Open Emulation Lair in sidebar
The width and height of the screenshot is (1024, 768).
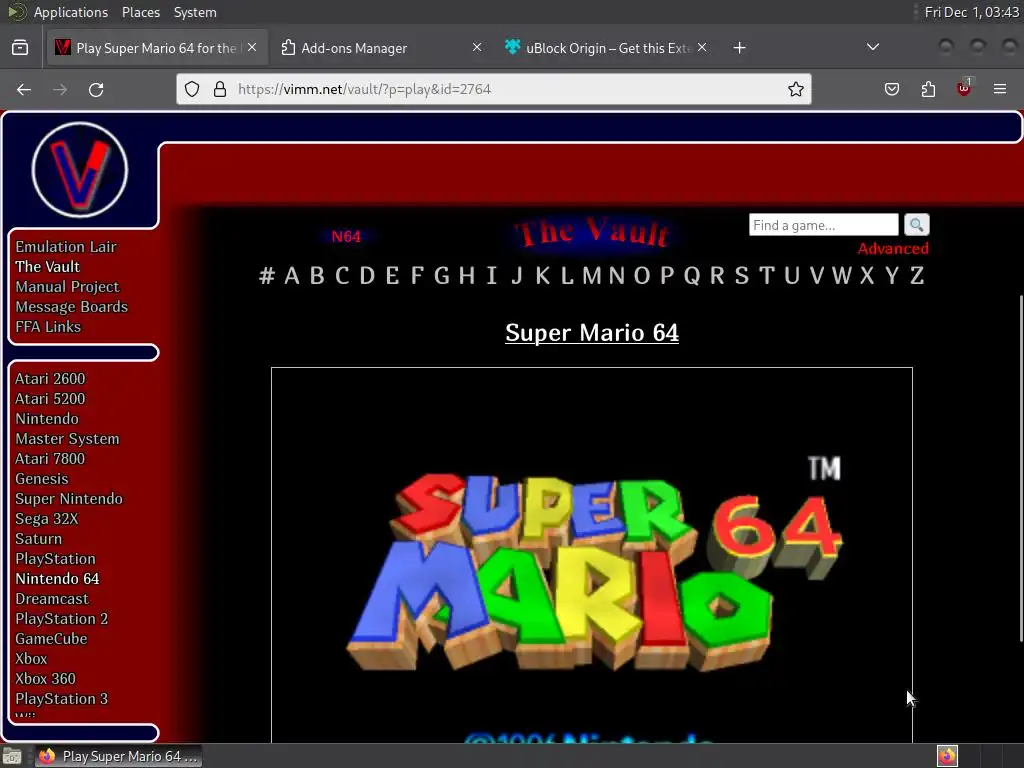tap(66, 247)
